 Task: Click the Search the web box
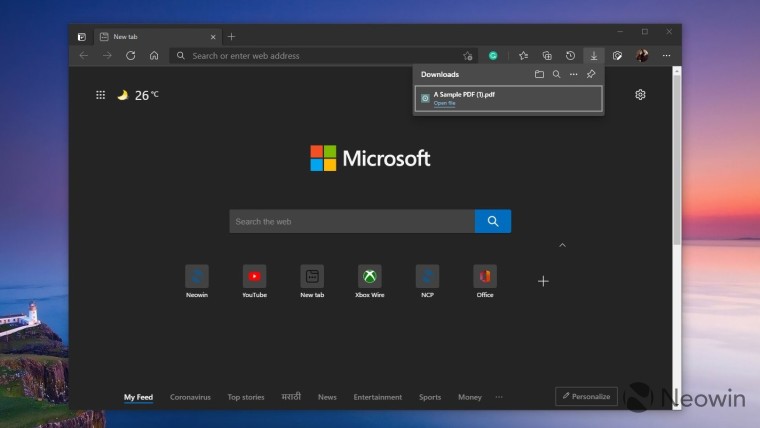click(x=352, y=222)
